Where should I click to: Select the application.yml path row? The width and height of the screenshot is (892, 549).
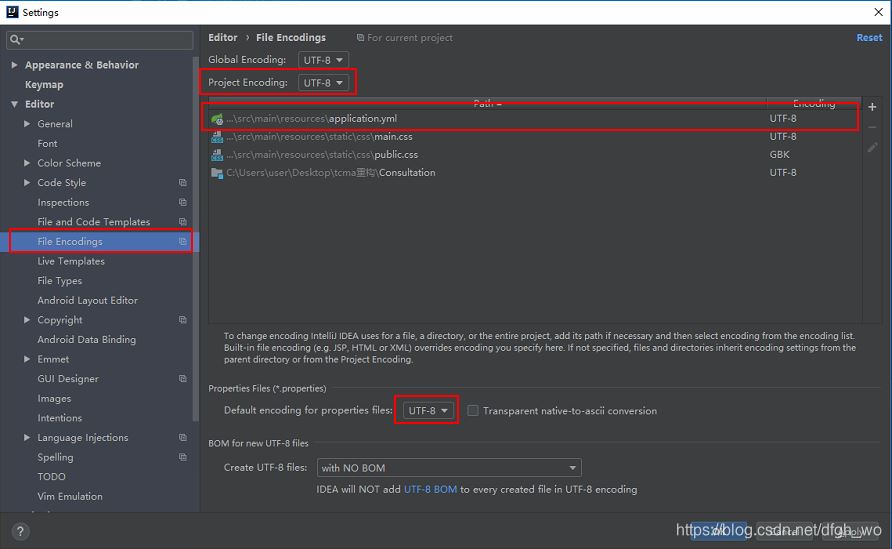click(x=534, y=119)
